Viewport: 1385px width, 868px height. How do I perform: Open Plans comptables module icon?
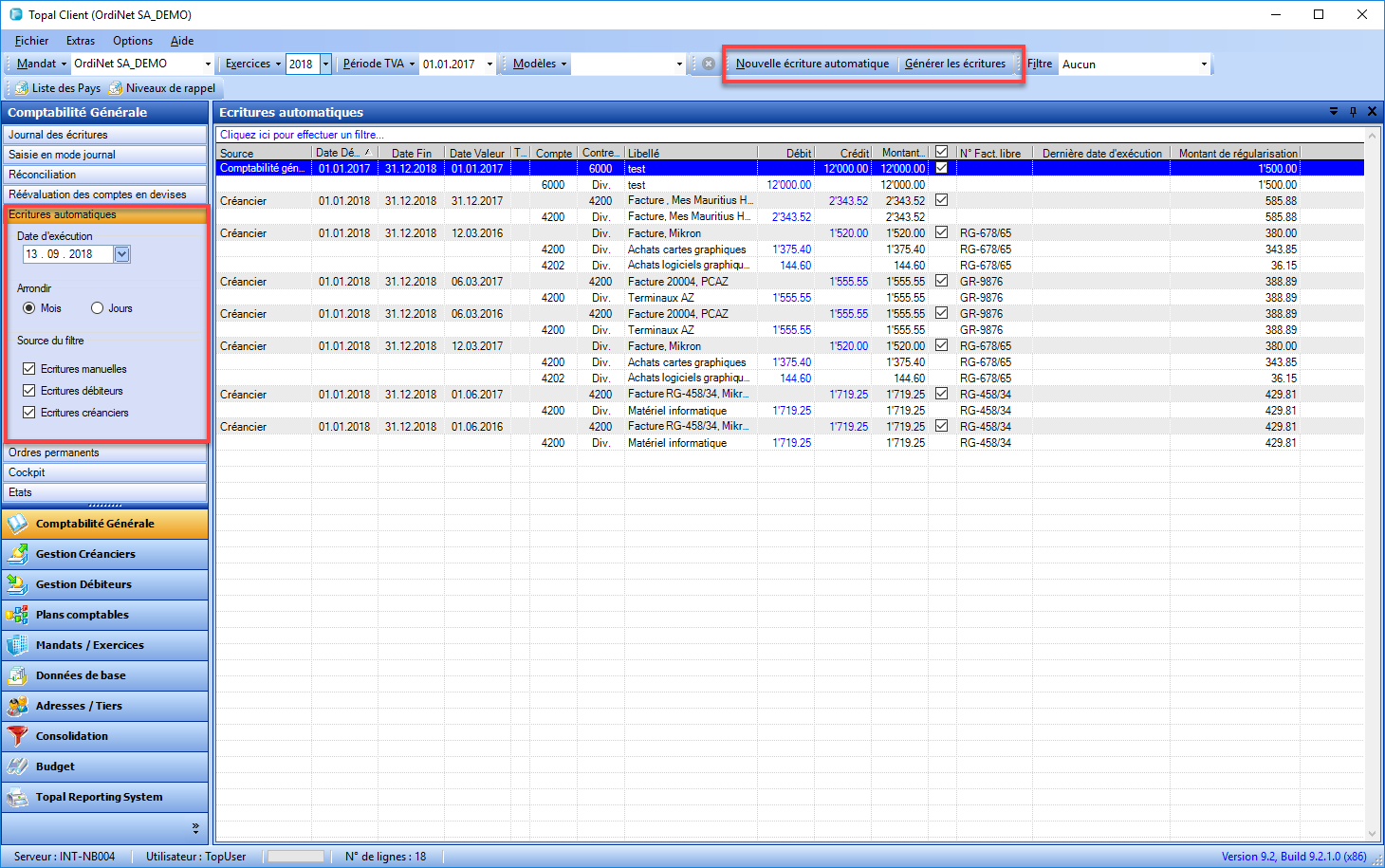[x=17, y=615]
